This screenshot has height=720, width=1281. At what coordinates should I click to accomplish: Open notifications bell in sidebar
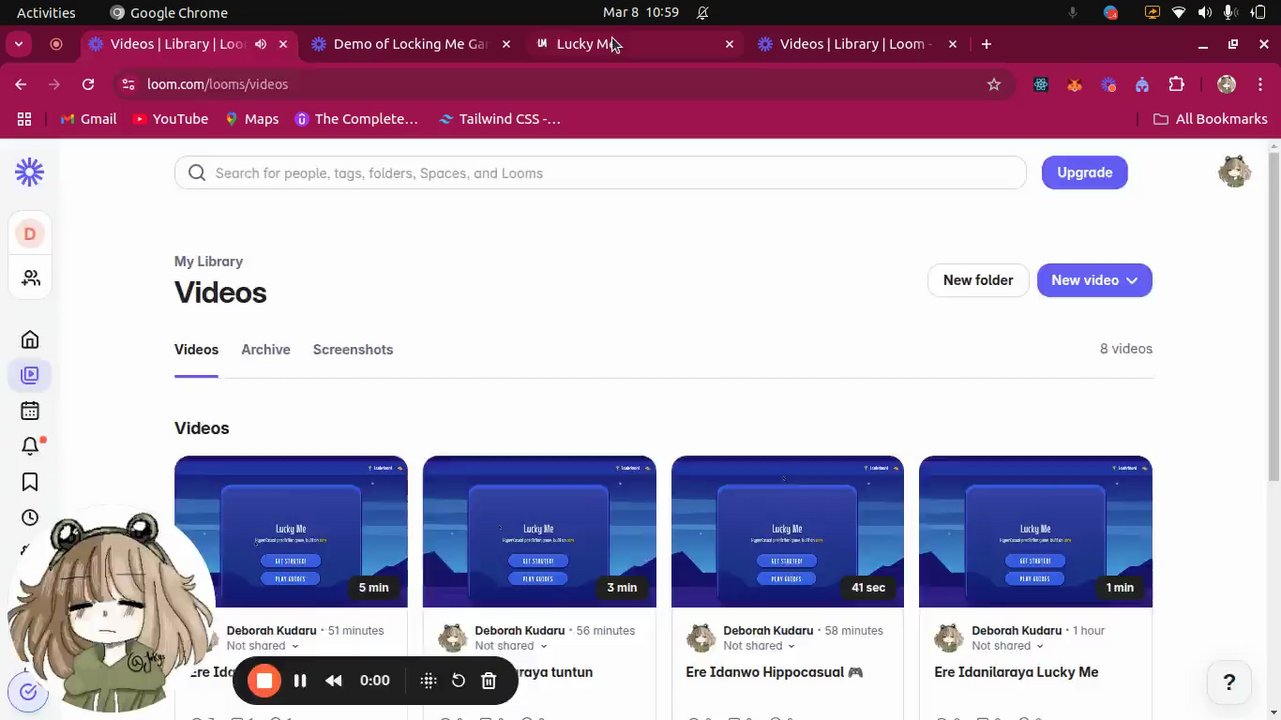pyautogui.click(x=30, y=447)
